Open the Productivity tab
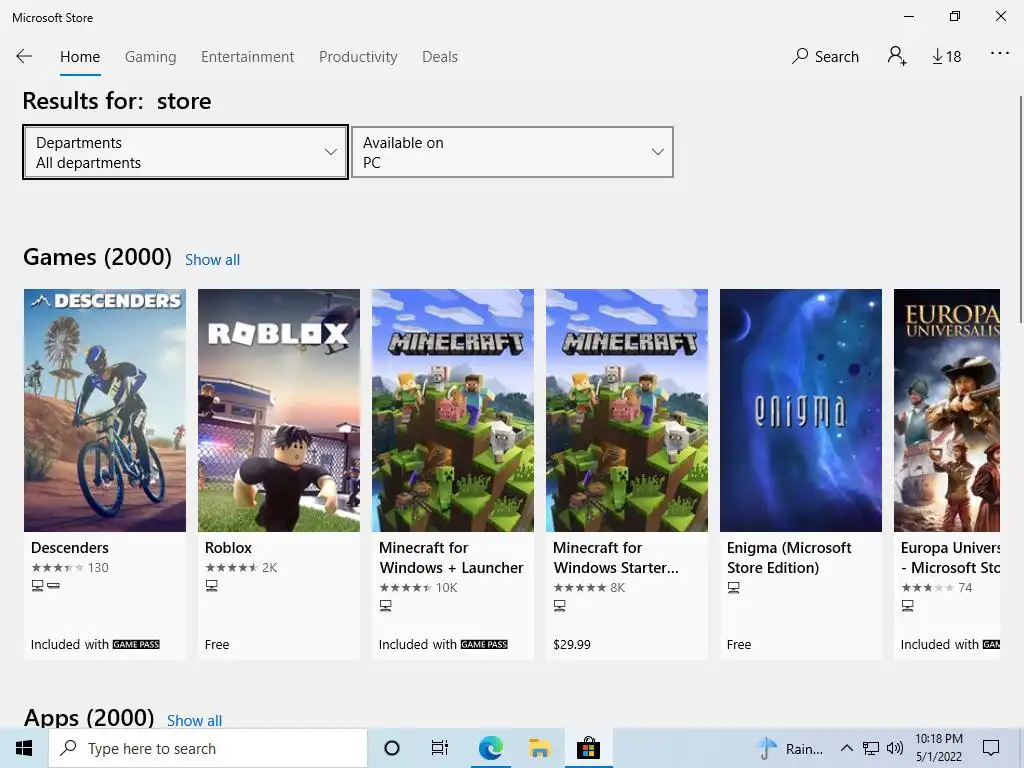The image size is (1024, 768). click(358, 57)
